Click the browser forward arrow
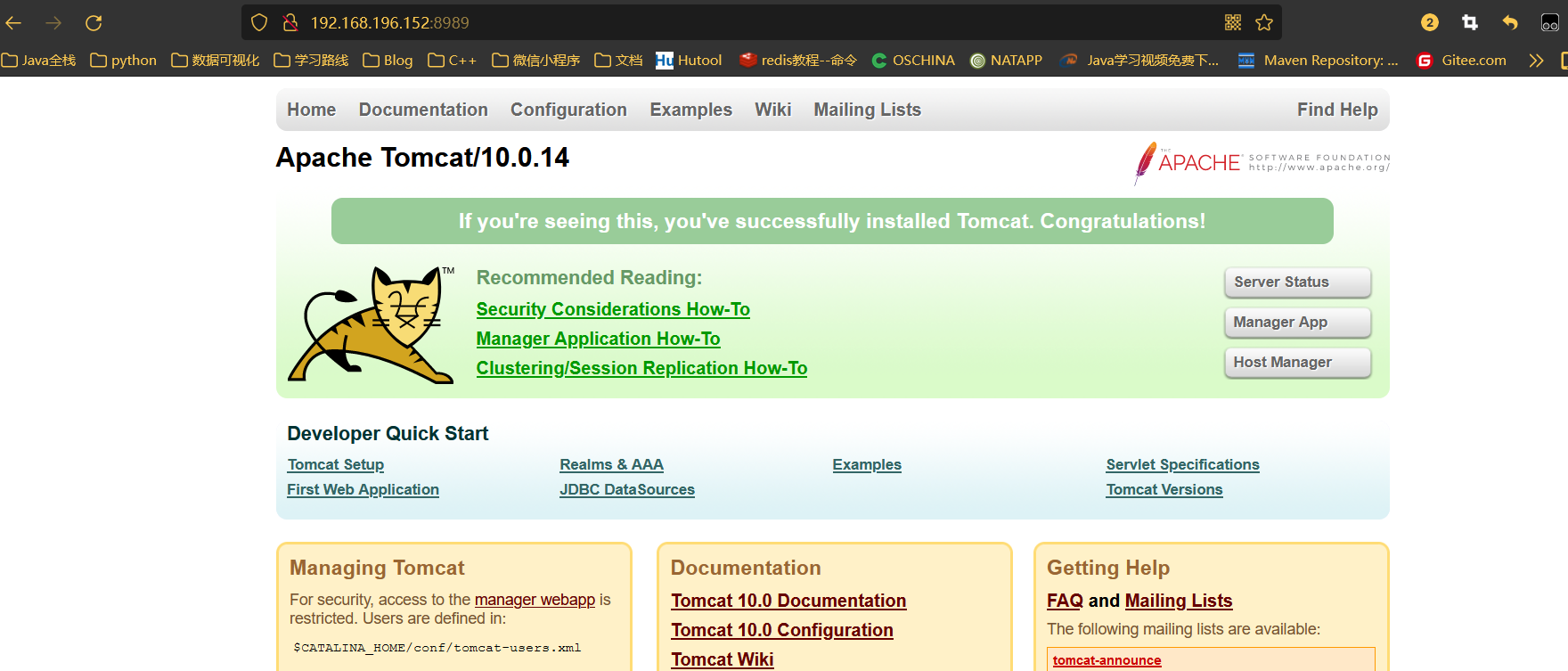1568x671 pixels. (53, 22)
